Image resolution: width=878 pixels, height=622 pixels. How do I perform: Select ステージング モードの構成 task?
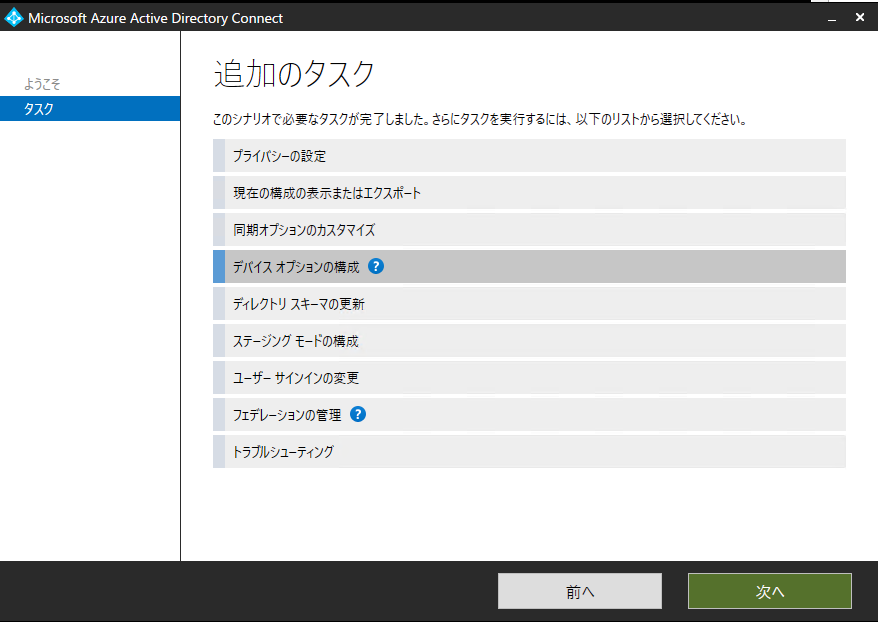[529, 340]
